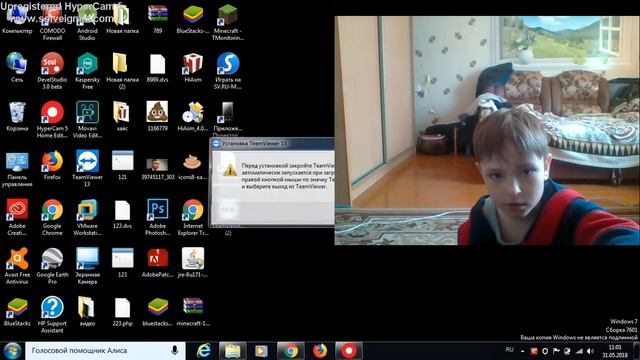Open Kaspersky Free
Screen dimensions: 640x360
pyautogui.click(x=87, y=71)
